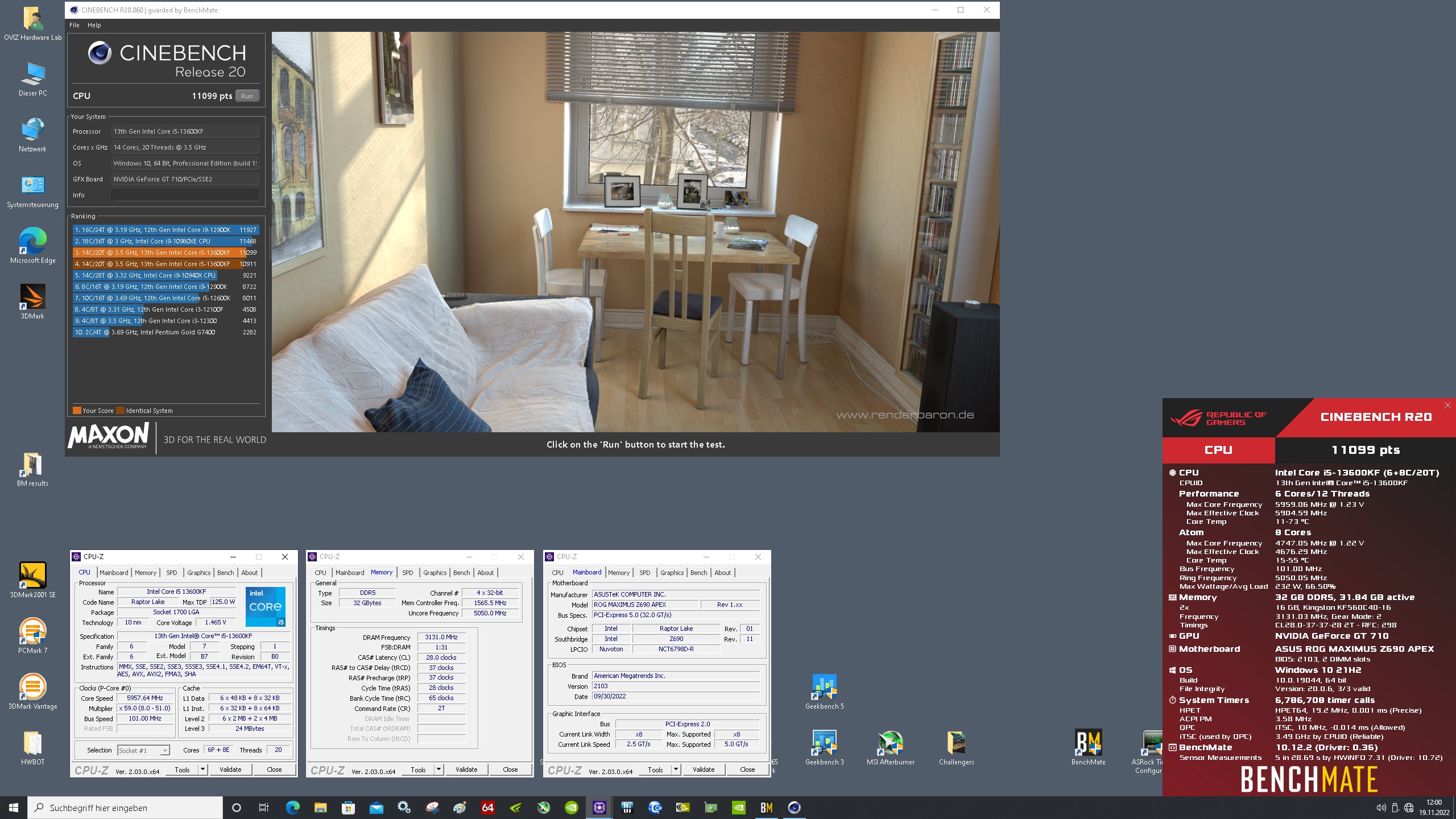Open Selection Socket #1 dropdown in CPU-Z
The image size is (1456, 819).
tap(143, 750)
